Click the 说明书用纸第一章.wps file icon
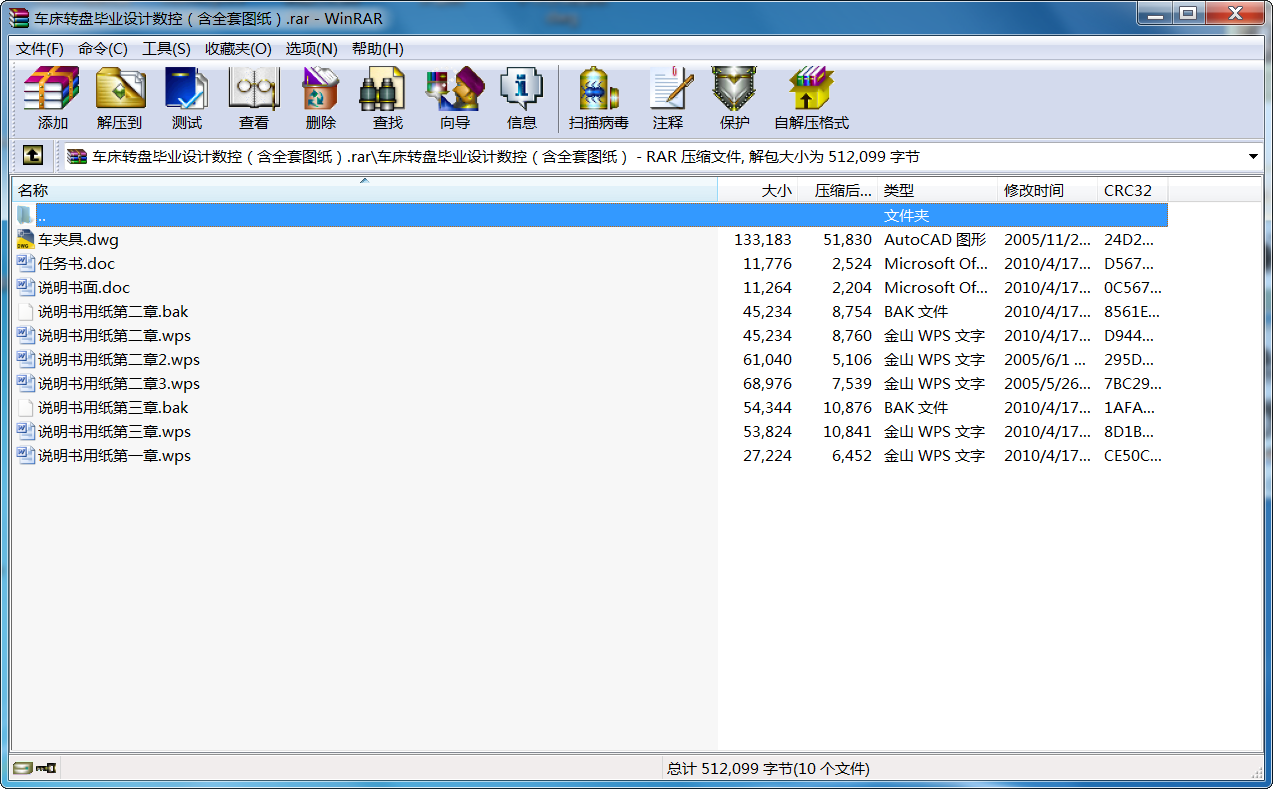The width and height of the screenshot is (1273, 789). (26, 455)
